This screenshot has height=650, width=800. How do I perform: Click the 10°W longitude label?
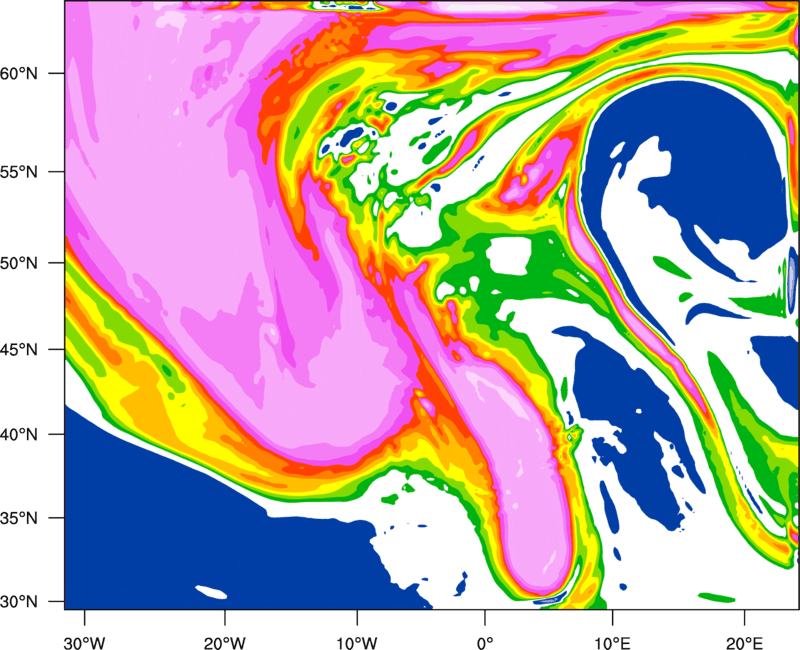[x=357, y=643]
